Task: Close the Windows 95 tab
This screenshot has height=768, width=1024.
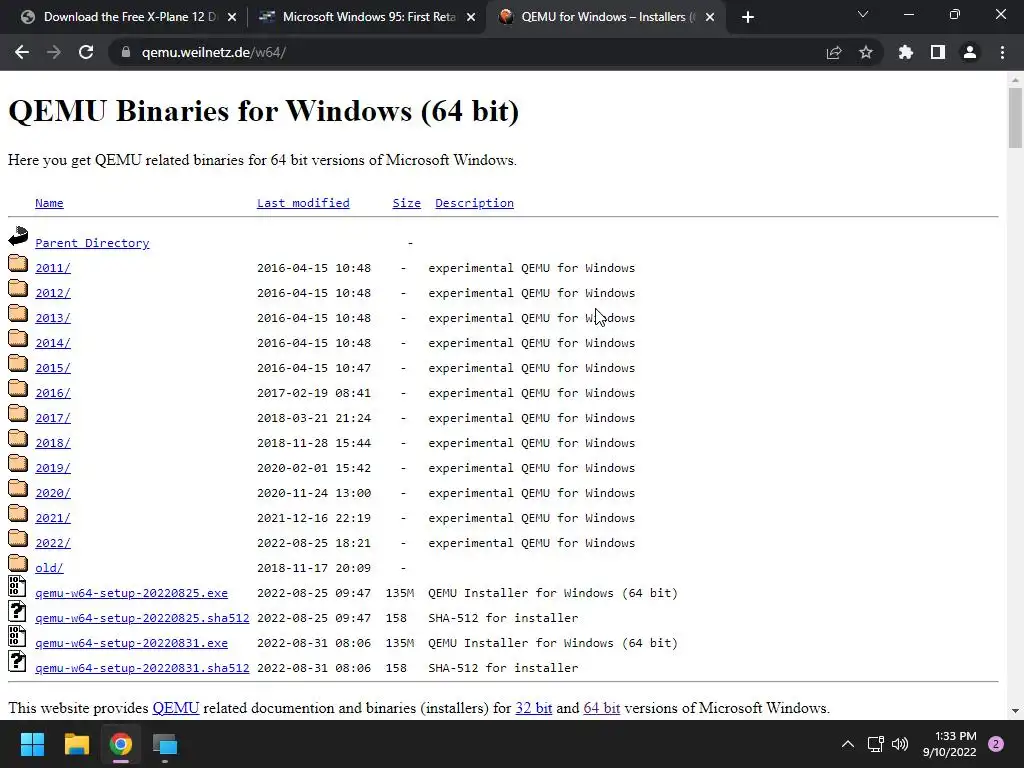Action: click(471, 17)
